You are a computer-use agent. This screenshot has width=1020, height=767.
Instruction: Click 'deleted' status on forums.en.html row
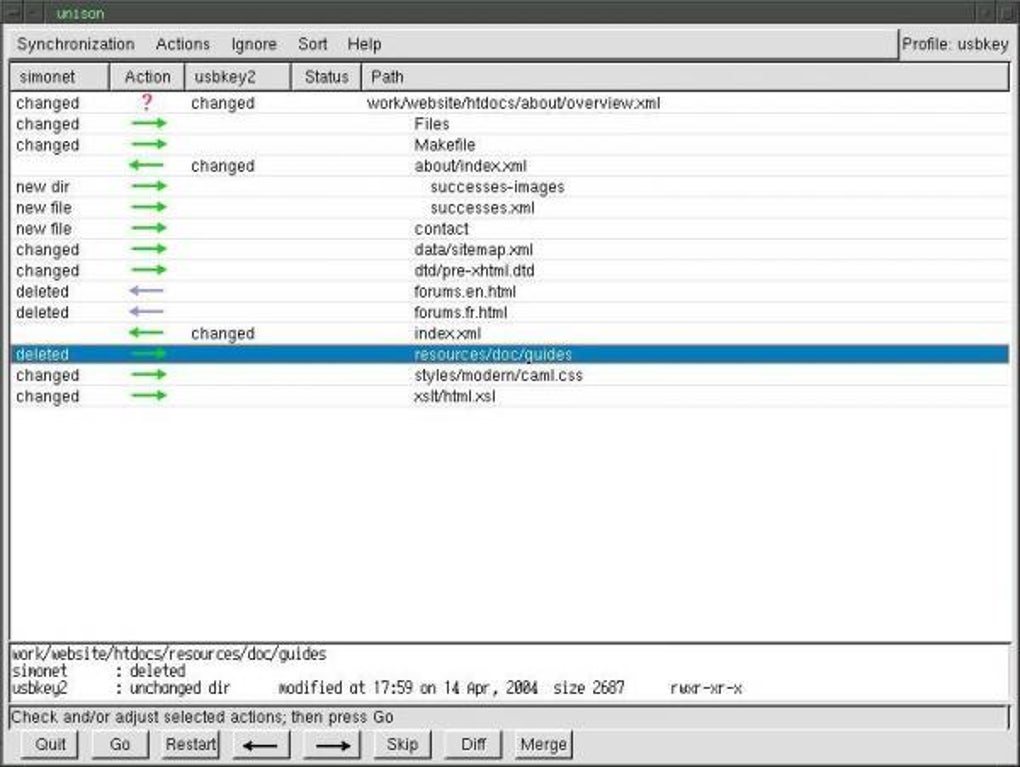coord(42,291)
